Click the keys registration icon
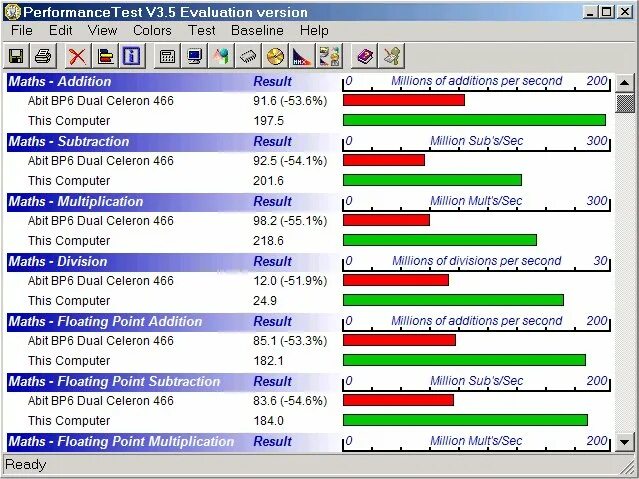Image resolution: width=639 pixels, height=479 pixels. click(x=392, y=56)
